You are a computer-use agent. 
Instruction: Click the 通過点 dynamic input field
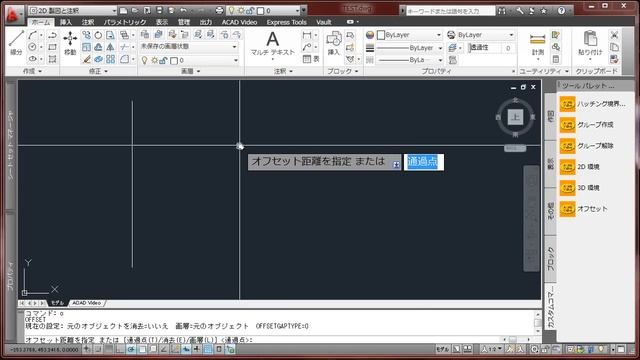coord(424,162)
